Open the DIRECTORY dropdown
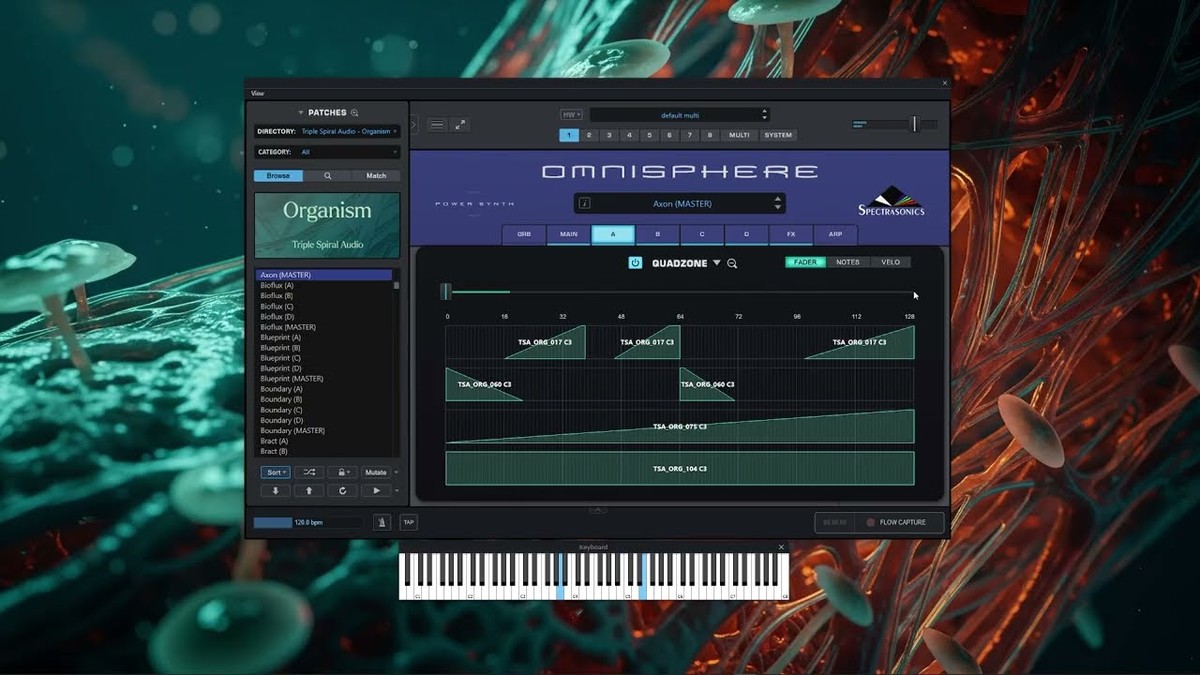 345,131
